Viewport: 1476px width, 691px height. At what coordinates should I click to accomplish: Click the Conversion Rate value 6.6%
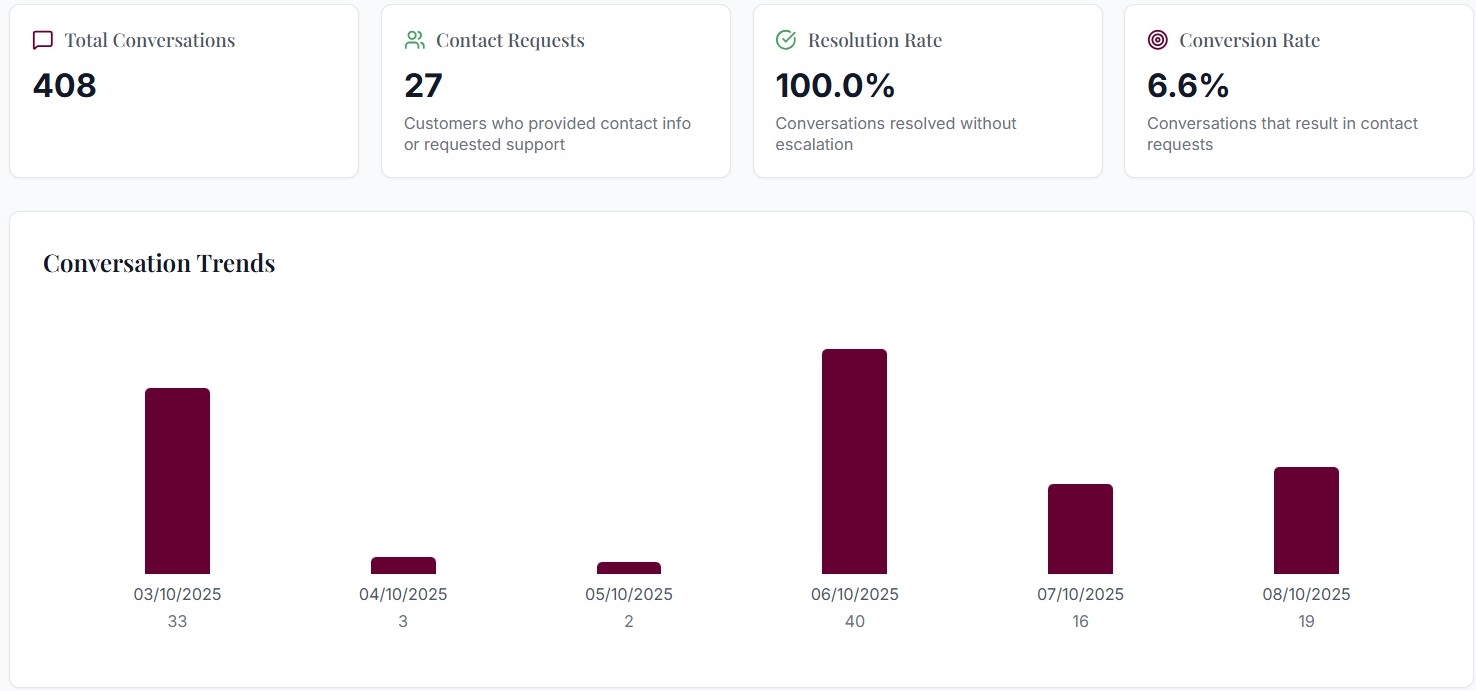pyautogui.click(x=1187, y=86)
